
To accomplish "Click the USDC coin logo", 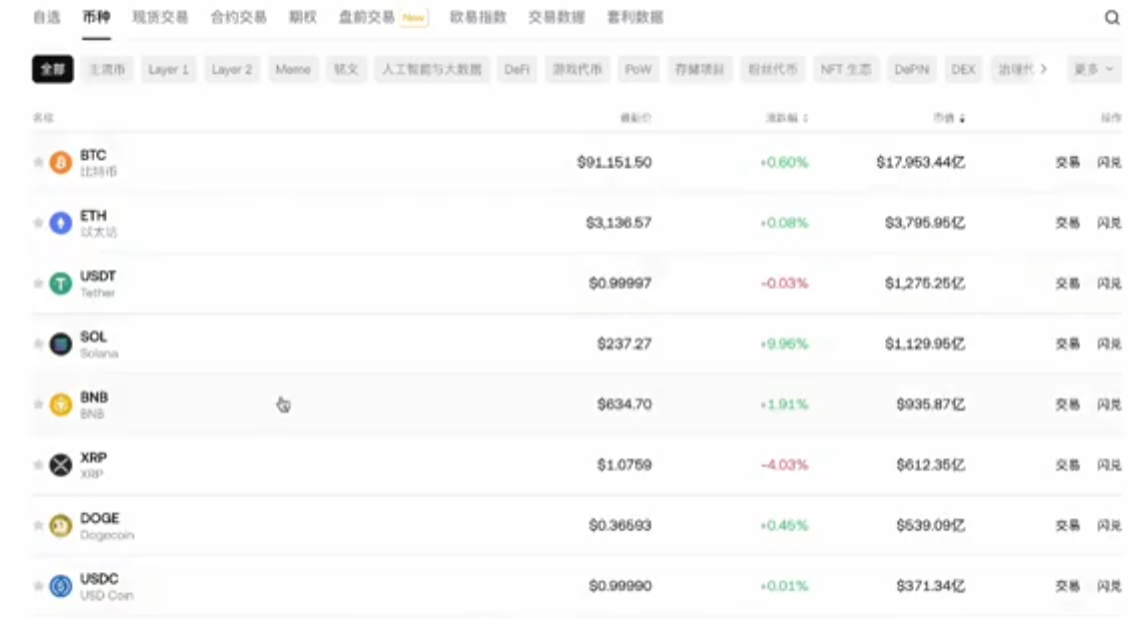I will point(61,585).
